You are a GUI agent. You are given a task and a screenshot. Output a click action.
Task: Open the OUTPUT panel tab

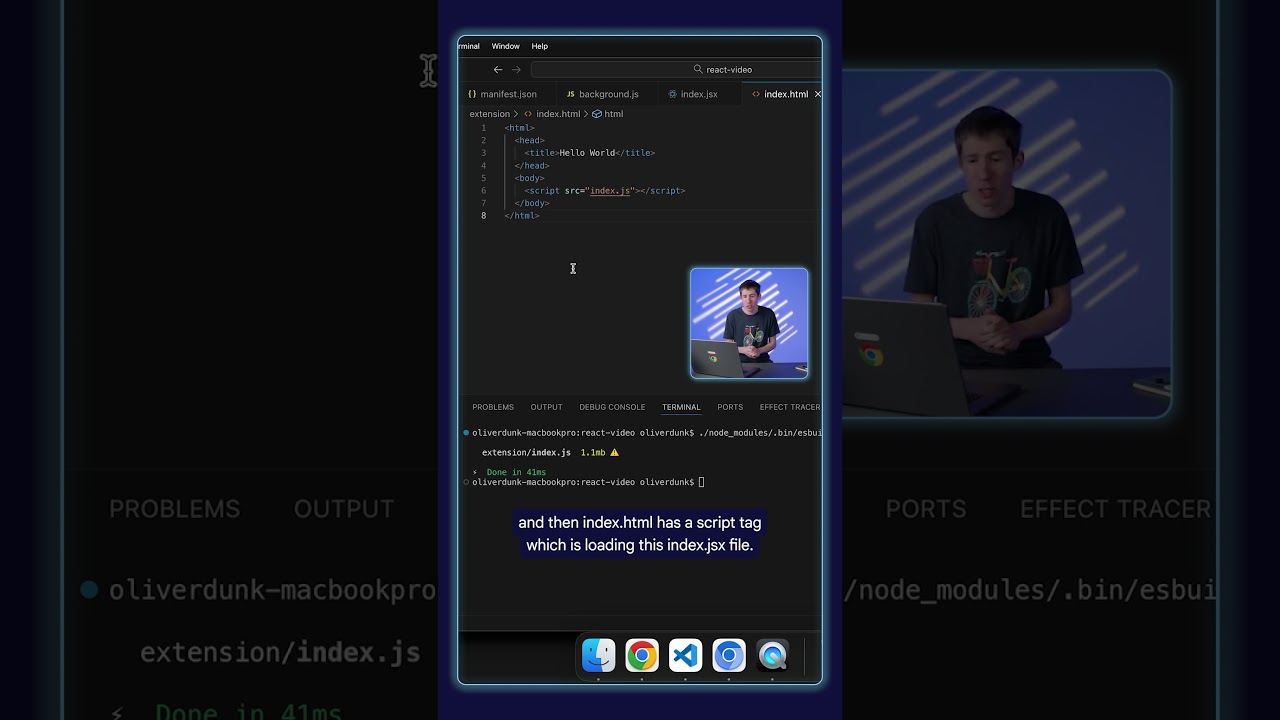pyautogui.click(x=546, y=407)
